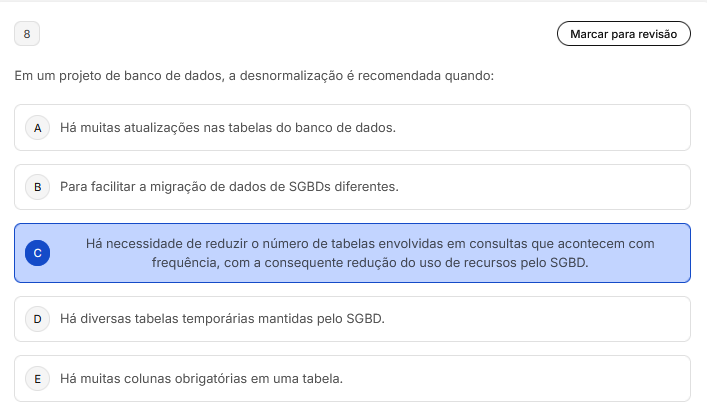Click the Marcar para revisão button
The height and width of the screenshot is (415, 707).
click(x=623, y=34)
